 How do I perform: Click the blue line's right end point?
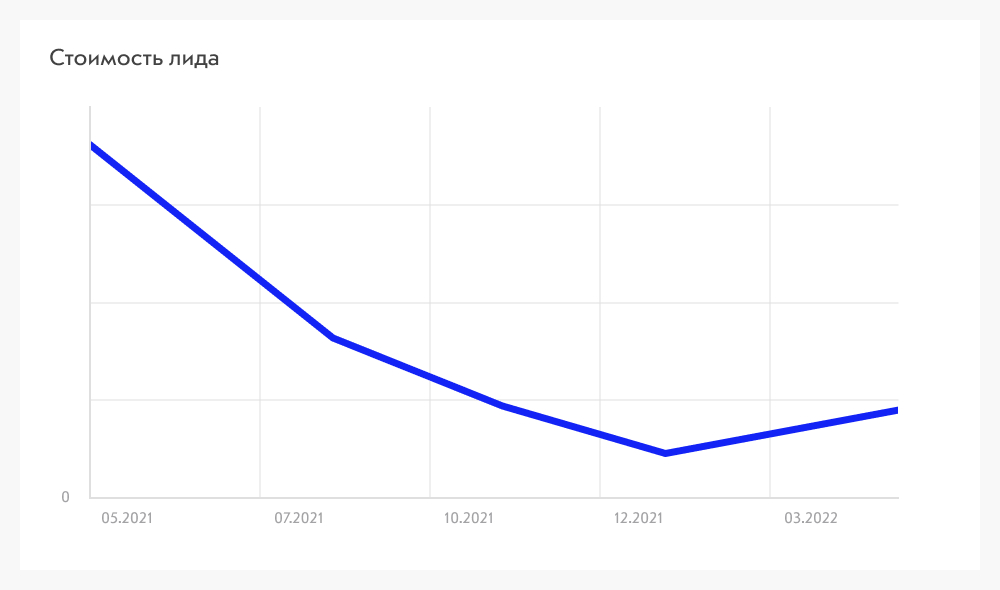click(x=896, y=410)
